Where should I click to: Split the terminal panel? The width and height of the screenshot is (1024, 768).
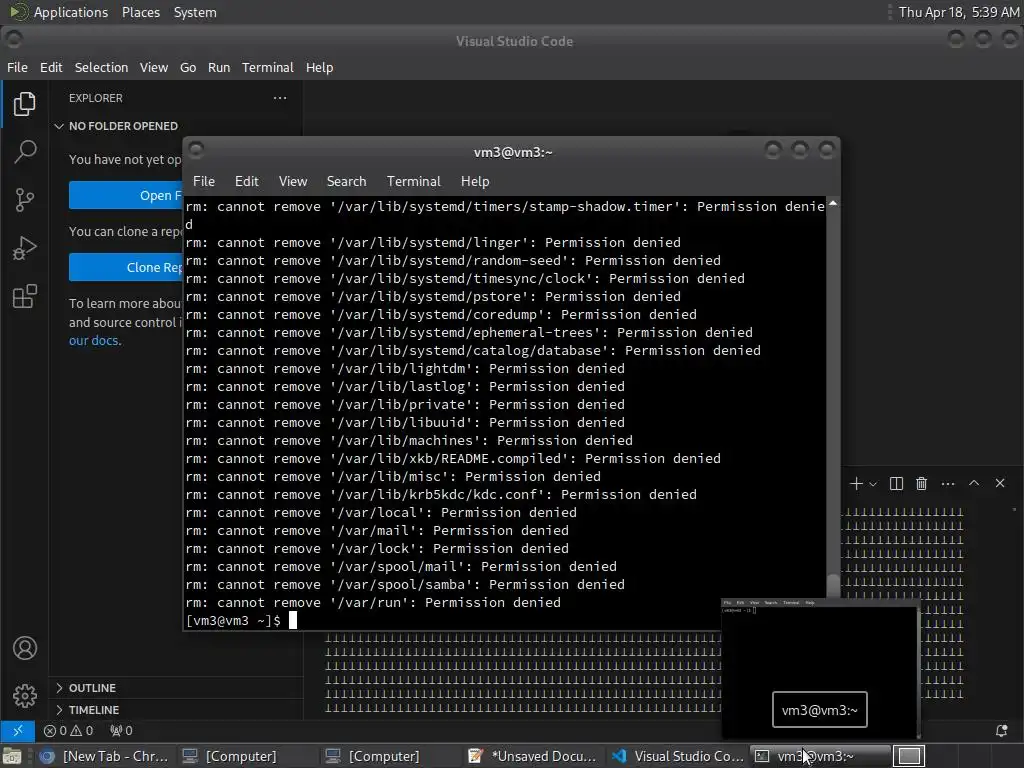(x=896, y=483)
